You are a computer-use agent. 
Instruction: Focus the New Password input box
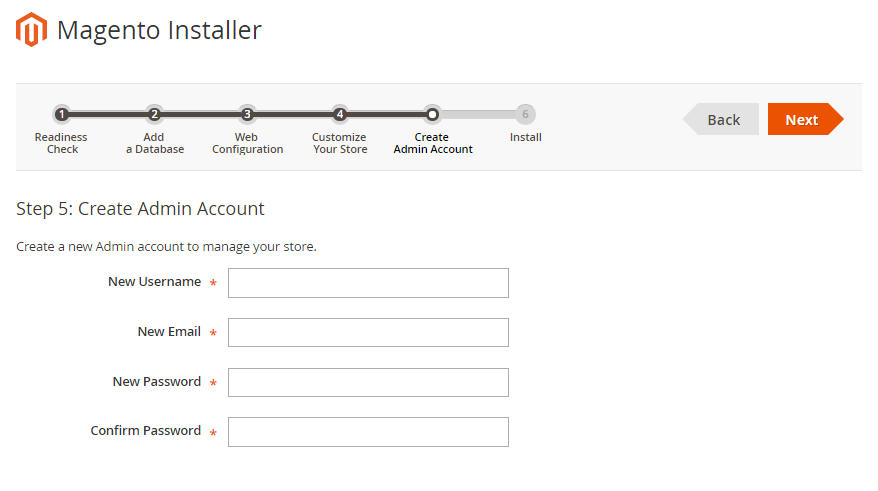(x=368, y=382)
